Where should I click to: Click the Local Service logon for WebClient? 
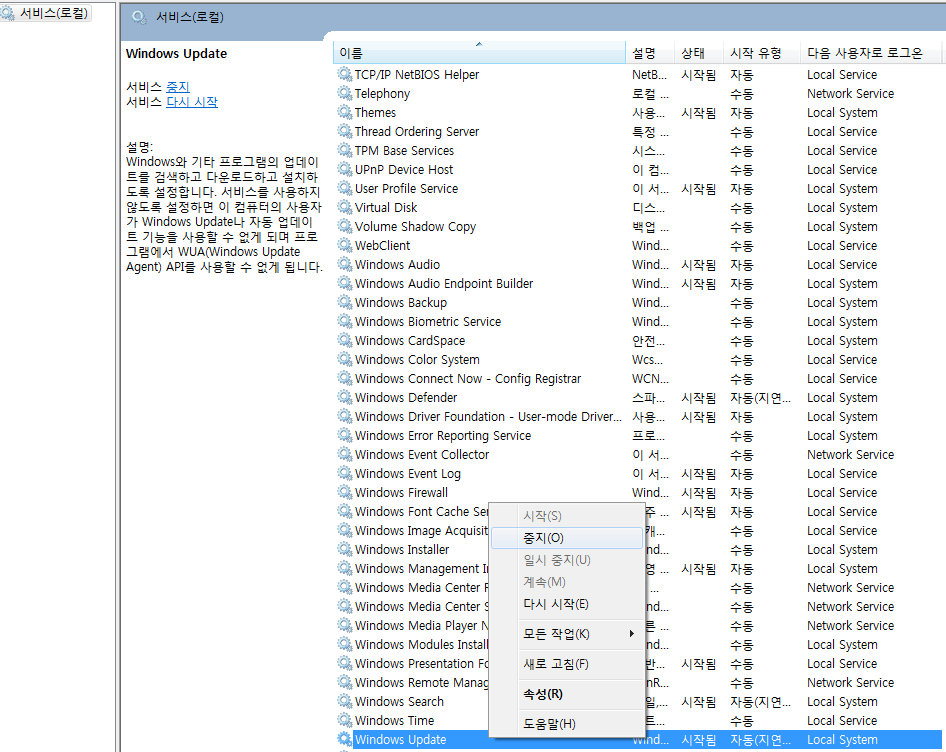coord(842,246)
